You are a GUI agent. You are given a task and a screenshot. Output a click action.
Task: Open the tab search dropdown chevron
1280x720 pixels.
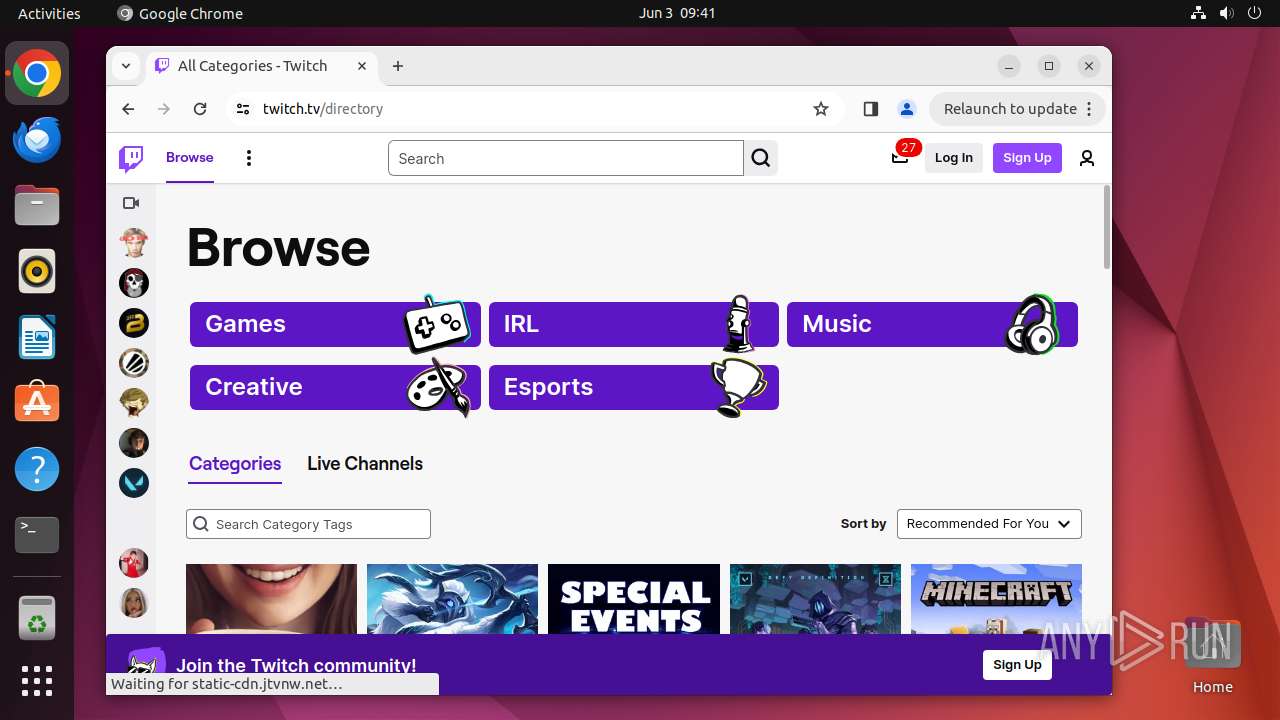[126, 66]
